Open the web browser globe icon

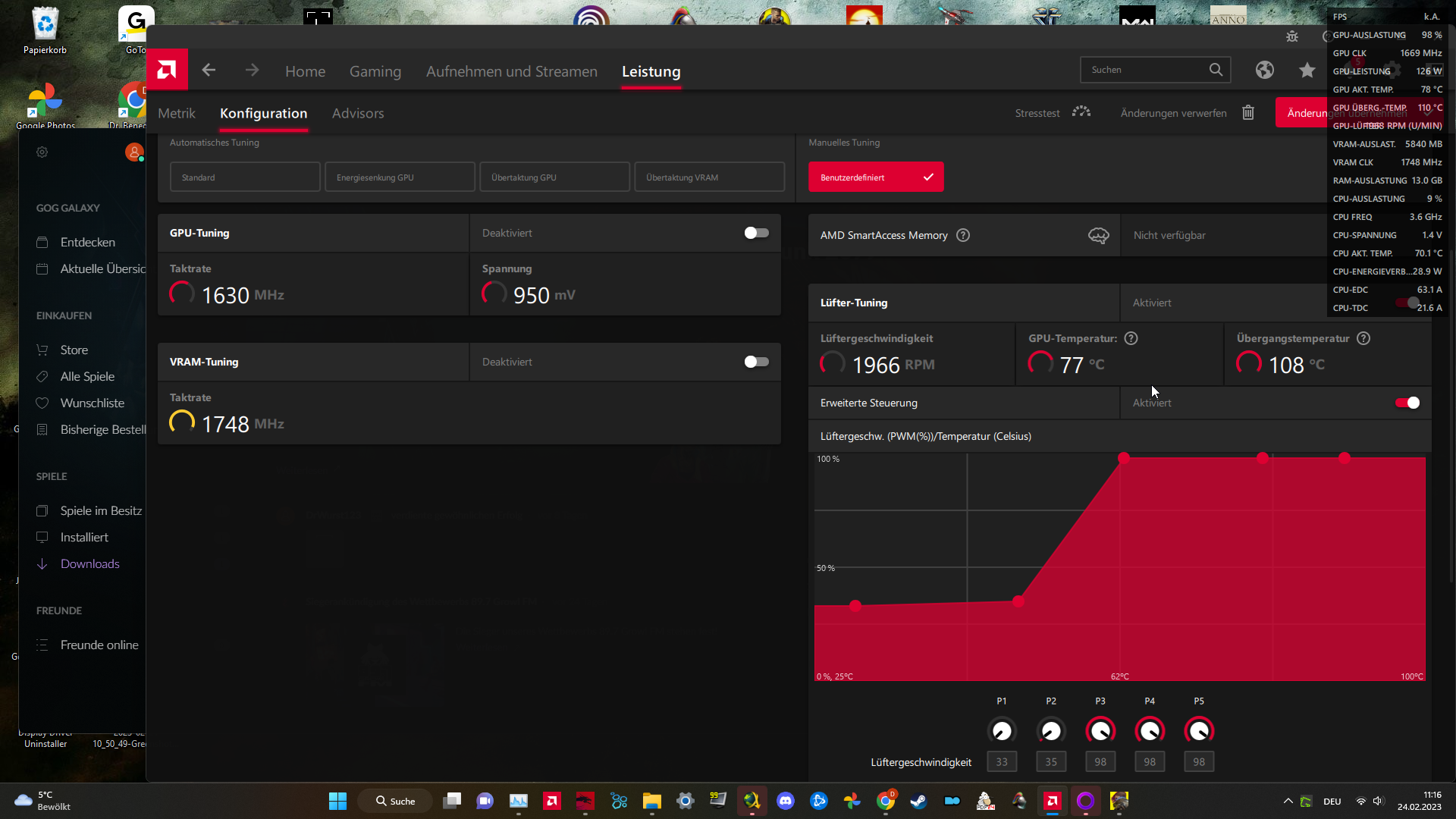click(1264, 70)
